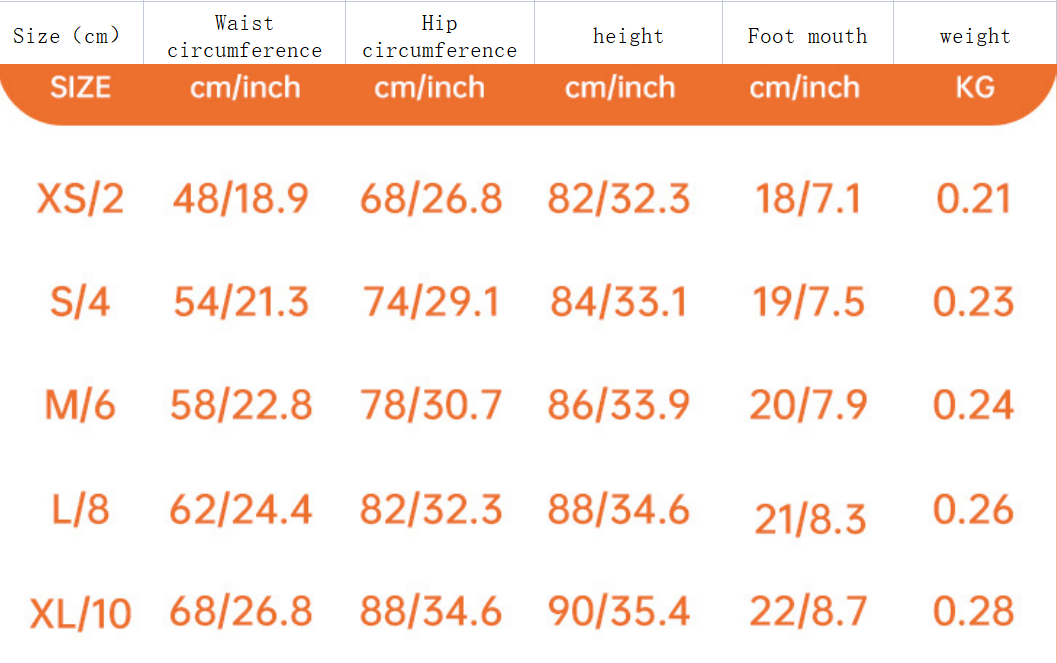This screenshot has width=1057, height=663.
Task: Click the M/6 size row label
Action: coord(80,405)
